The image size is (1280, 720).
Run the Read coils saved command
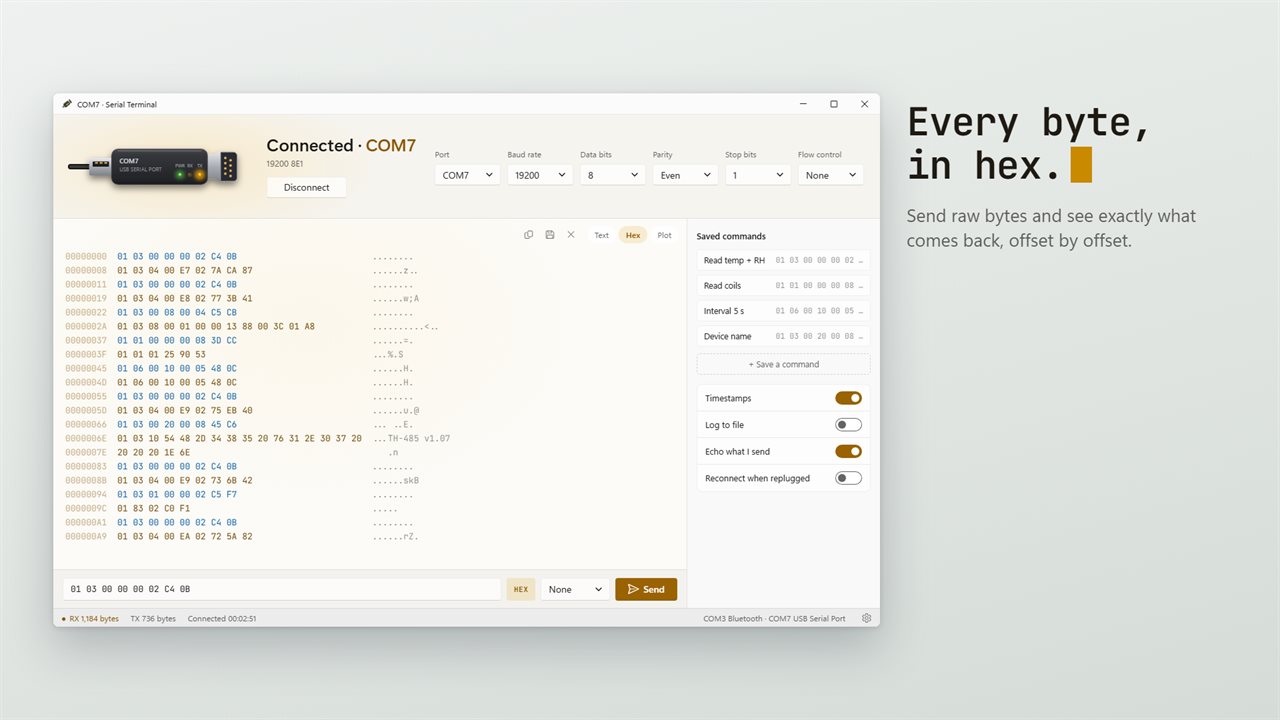(784, 286)
